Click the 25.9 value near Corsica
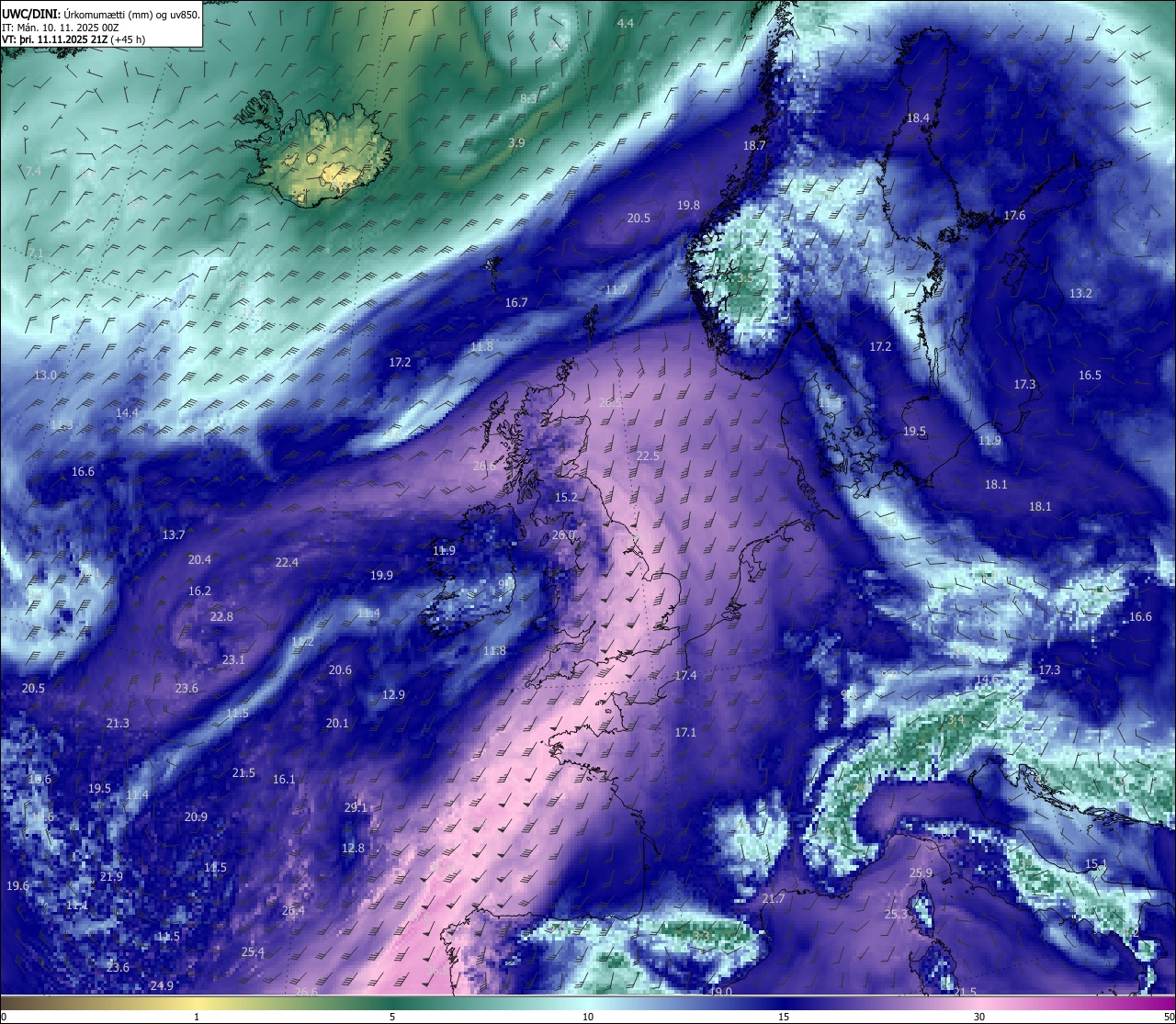Viewport: 1176px width, 1024px height. (x=921, y=872)
